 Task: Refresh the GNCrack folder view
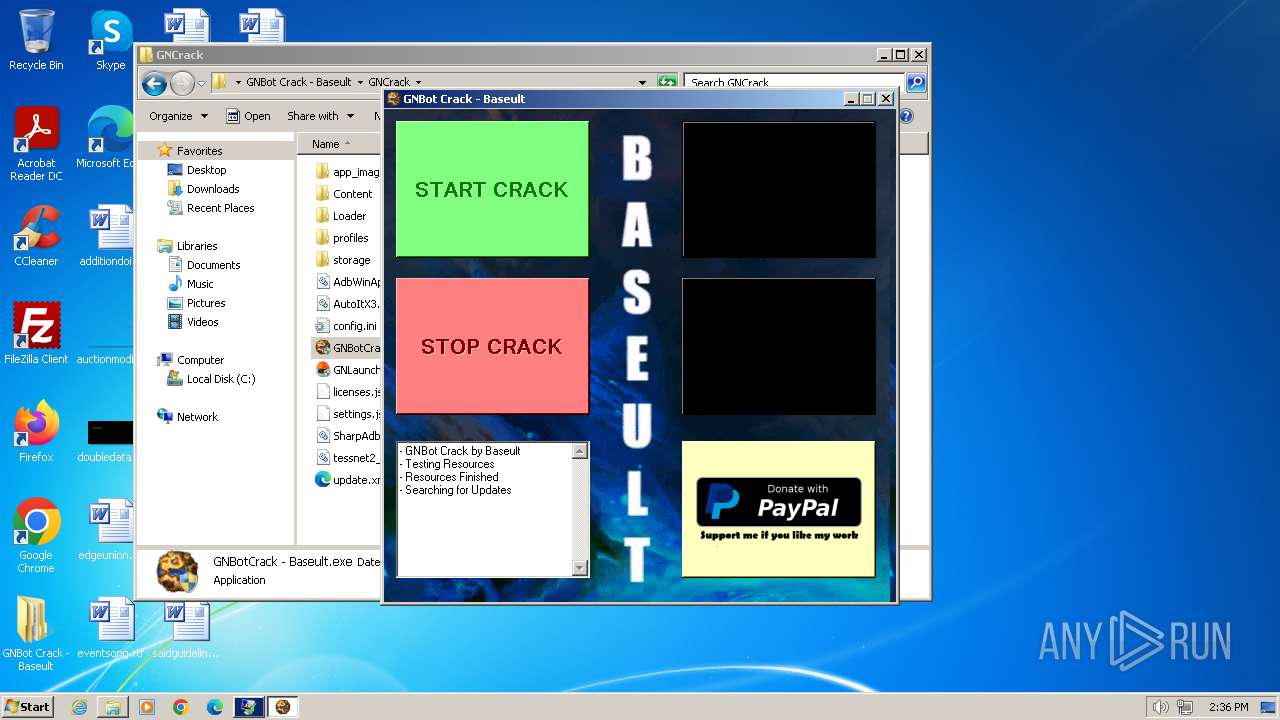(x=667, y=82)
